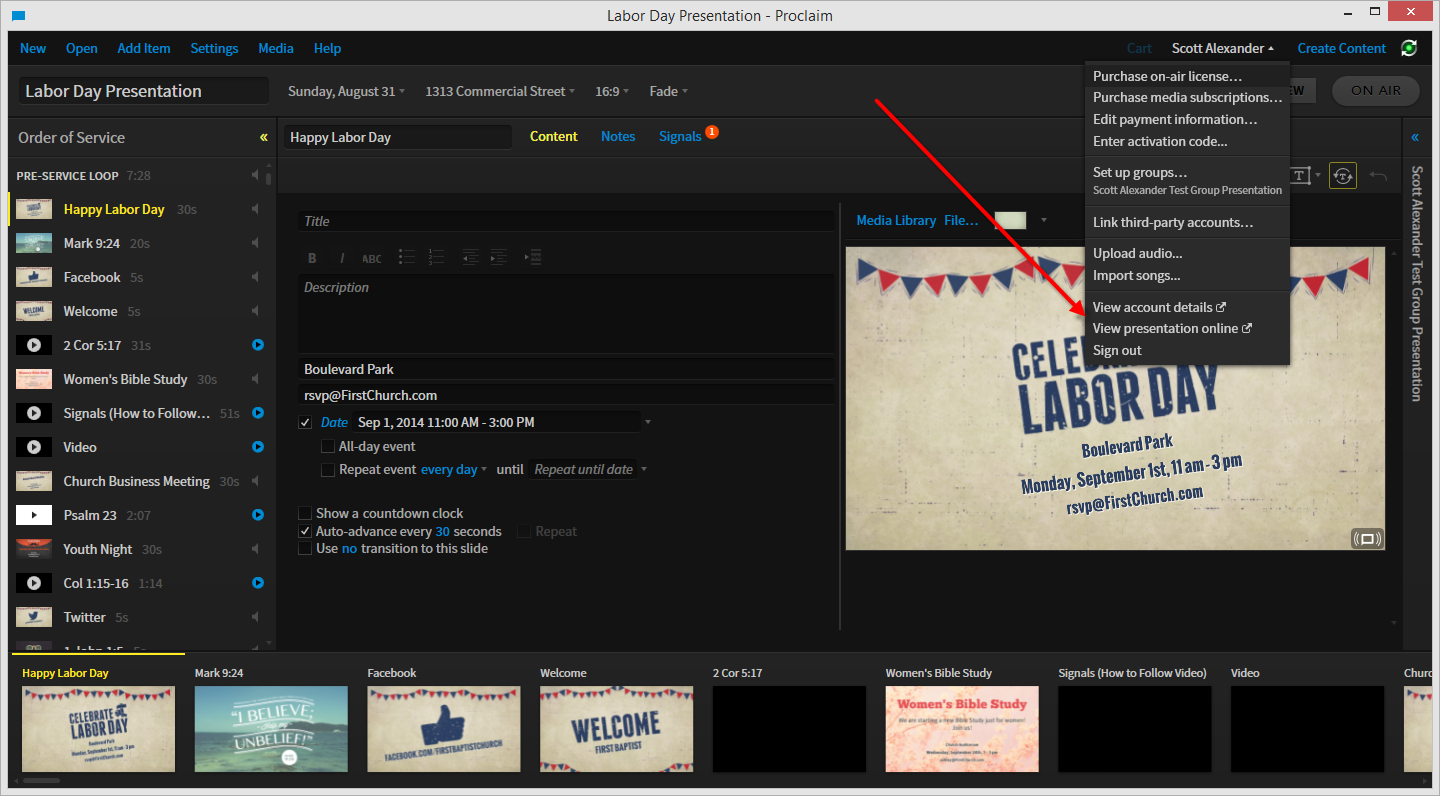Viewport: 1440px width, 796px height.
Task: Click the text box tool icon
Action: point(1300,176)
